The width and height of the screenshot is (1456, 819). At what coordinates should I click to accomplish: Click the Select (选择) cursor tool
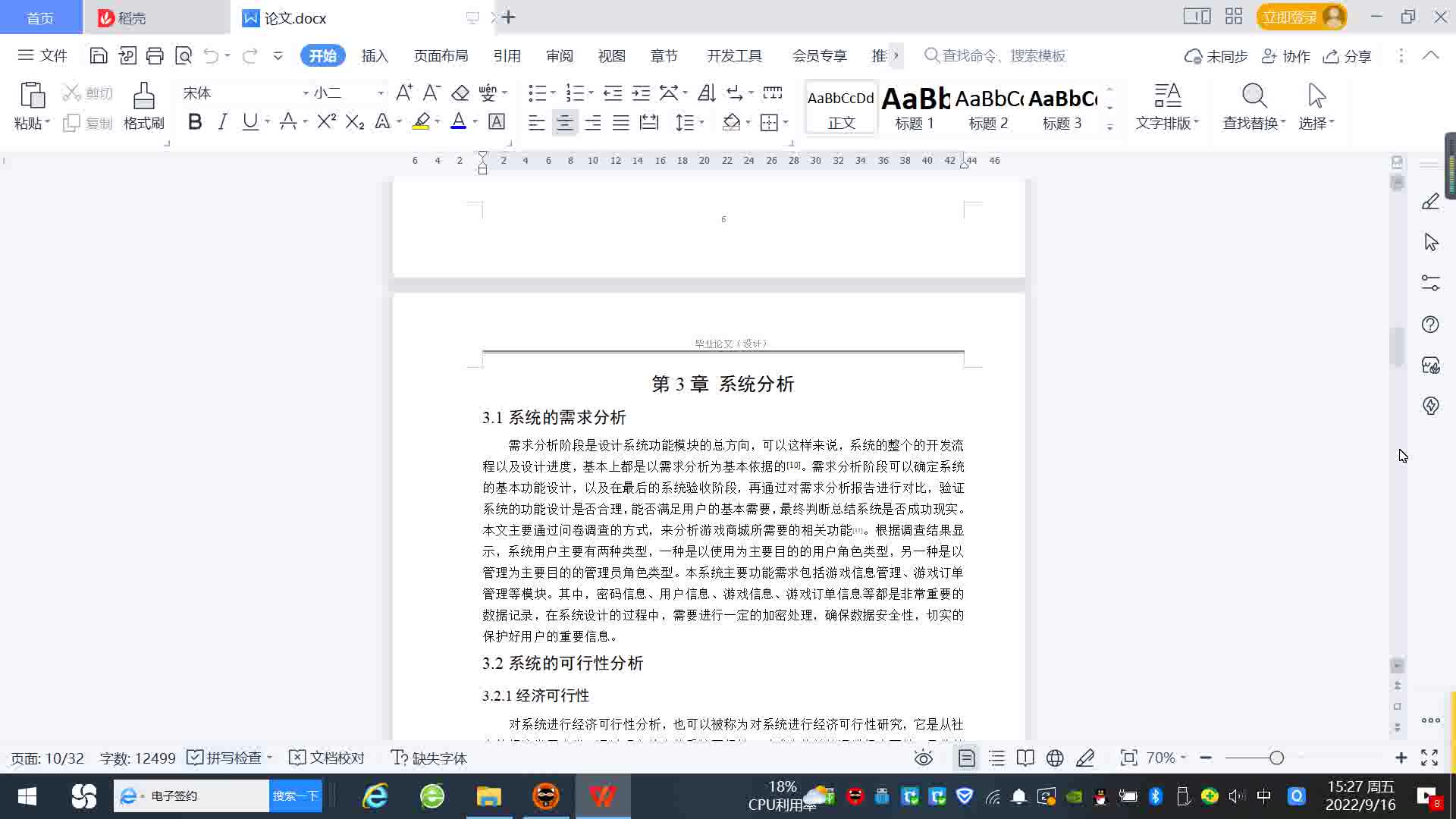tap(1316, 106)
